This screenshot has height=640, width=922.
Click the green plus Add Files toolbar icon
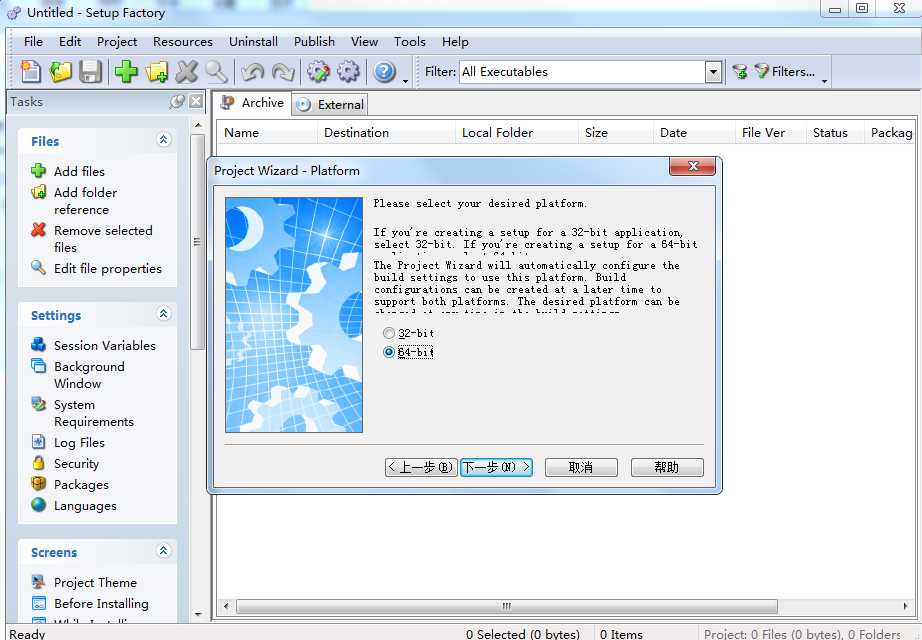126,72
